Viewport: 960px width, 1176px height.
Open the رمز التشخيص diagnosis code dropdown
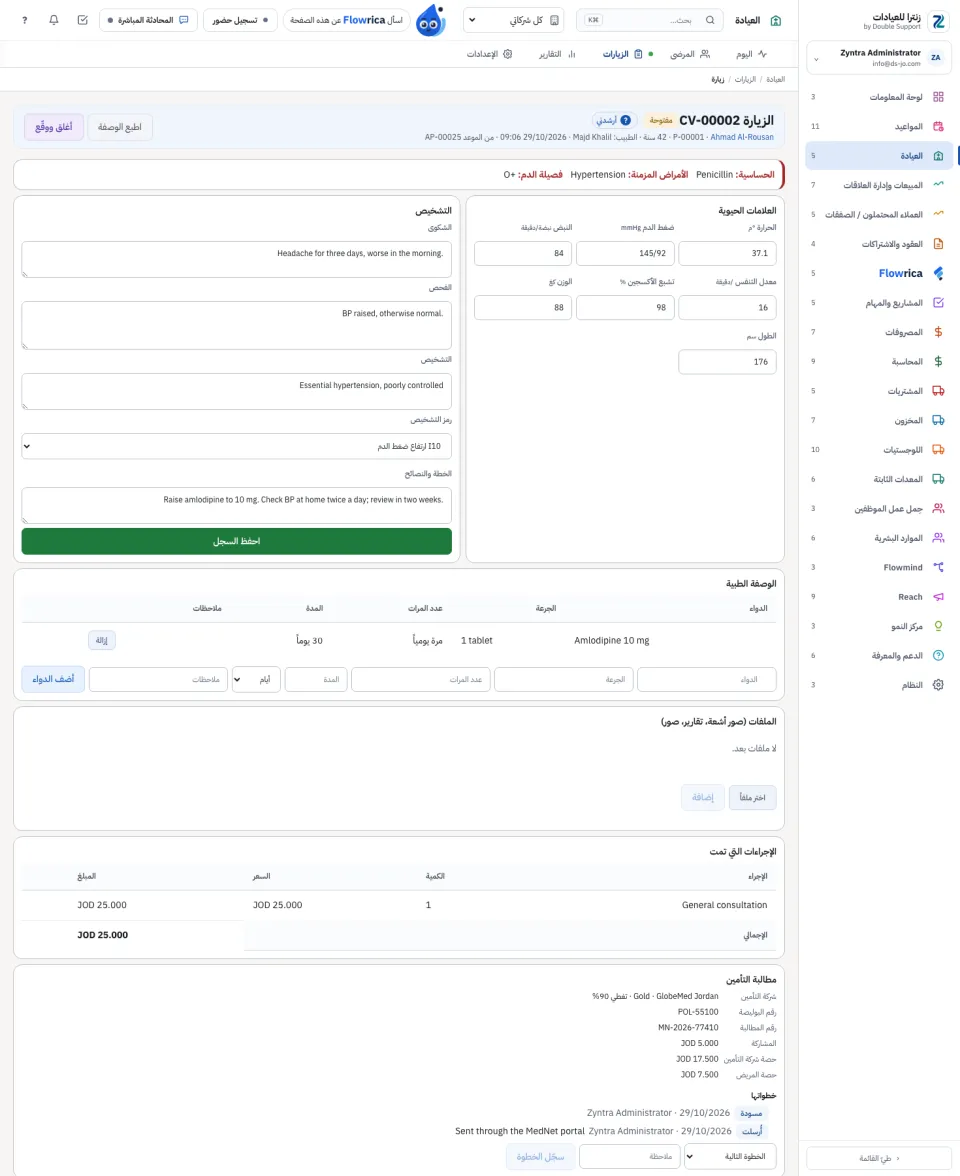click(x=236, y=446)
